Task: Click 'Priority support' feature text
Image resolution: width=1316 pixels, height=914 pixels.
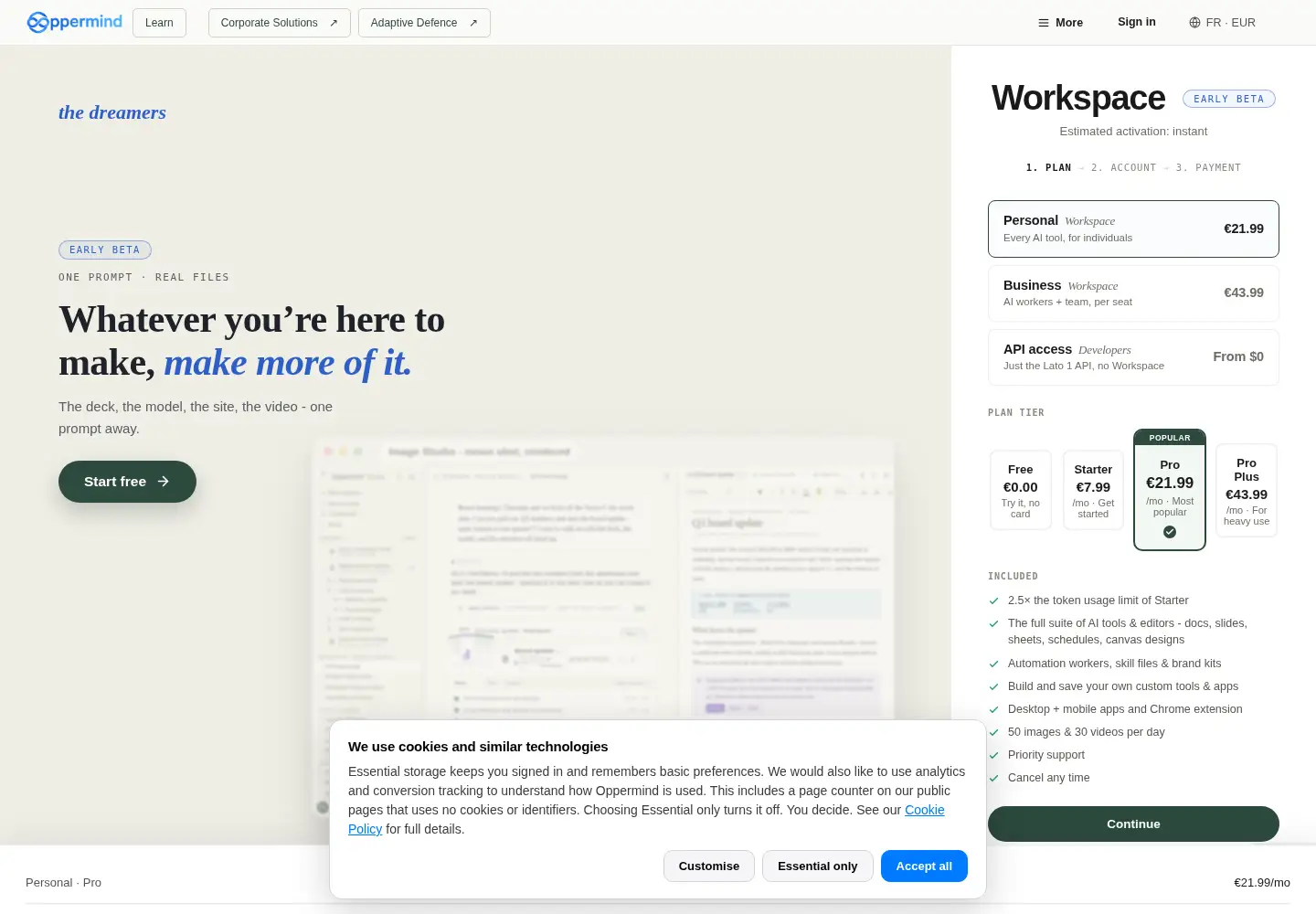Action: pyautogui.click(x=1046, y=755)
